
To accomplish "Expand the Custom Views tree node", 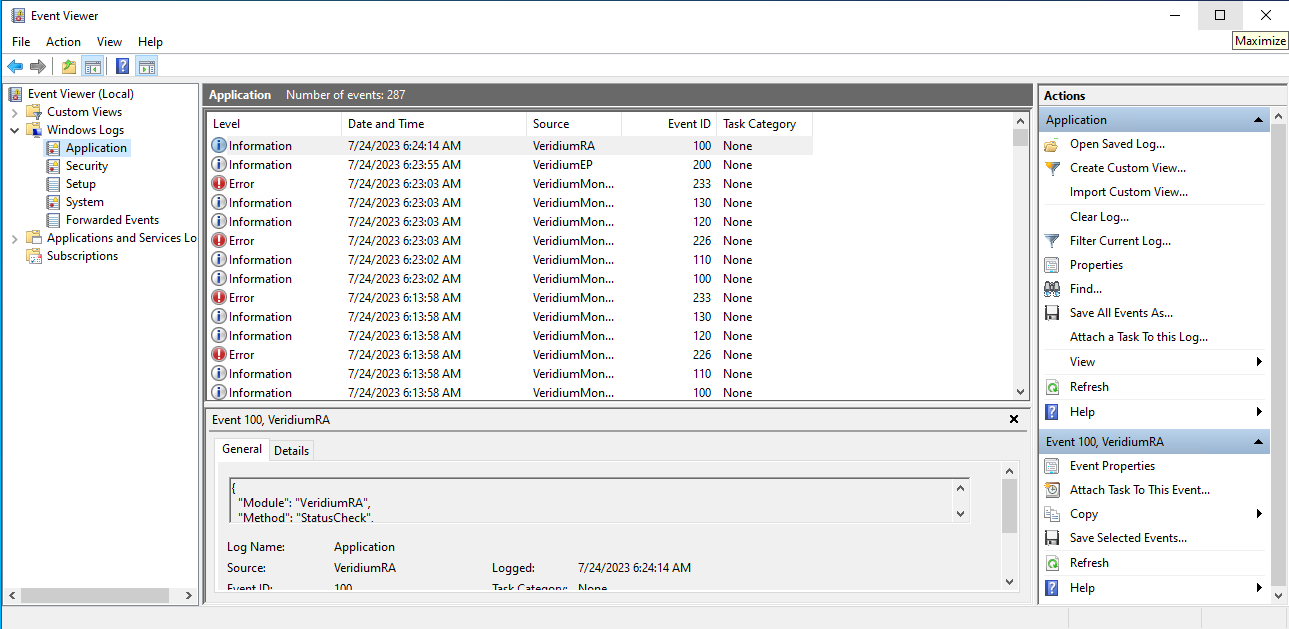I will (x=15, y=112).
